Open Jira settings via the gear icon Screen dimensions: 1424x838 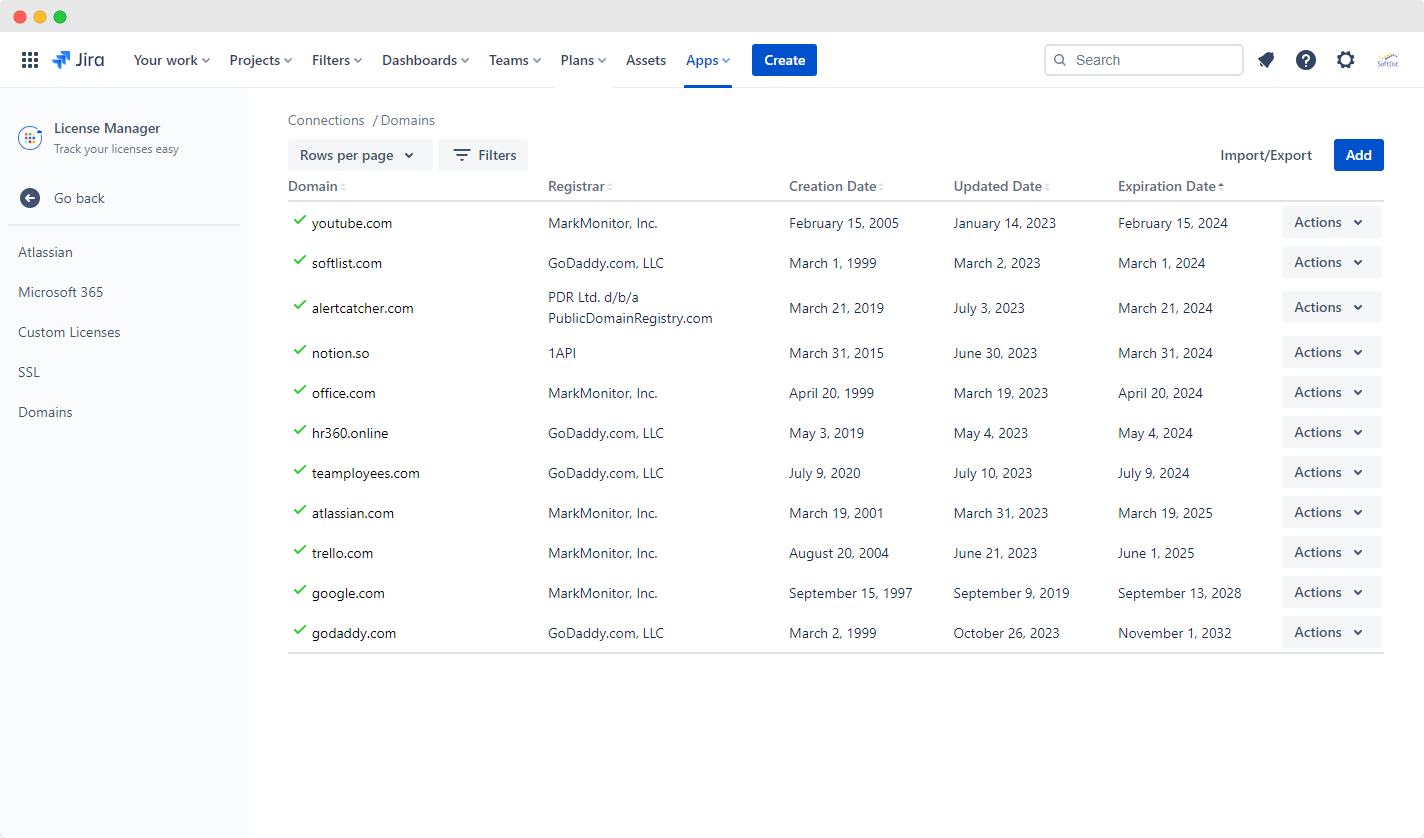click(1346, 60)
